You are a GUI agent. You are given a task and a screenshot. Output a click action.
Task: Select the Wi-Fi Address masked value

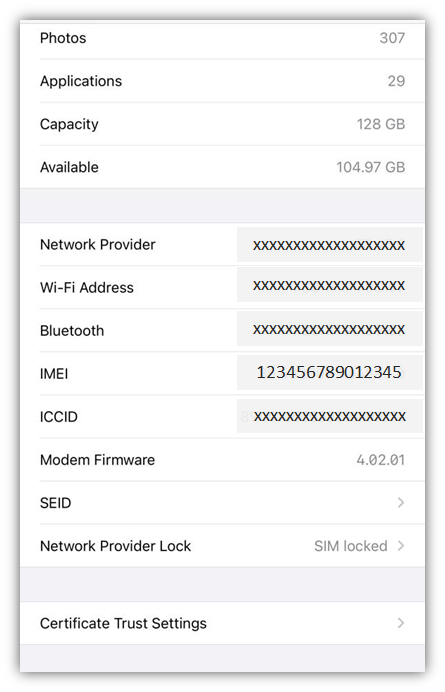329,286
